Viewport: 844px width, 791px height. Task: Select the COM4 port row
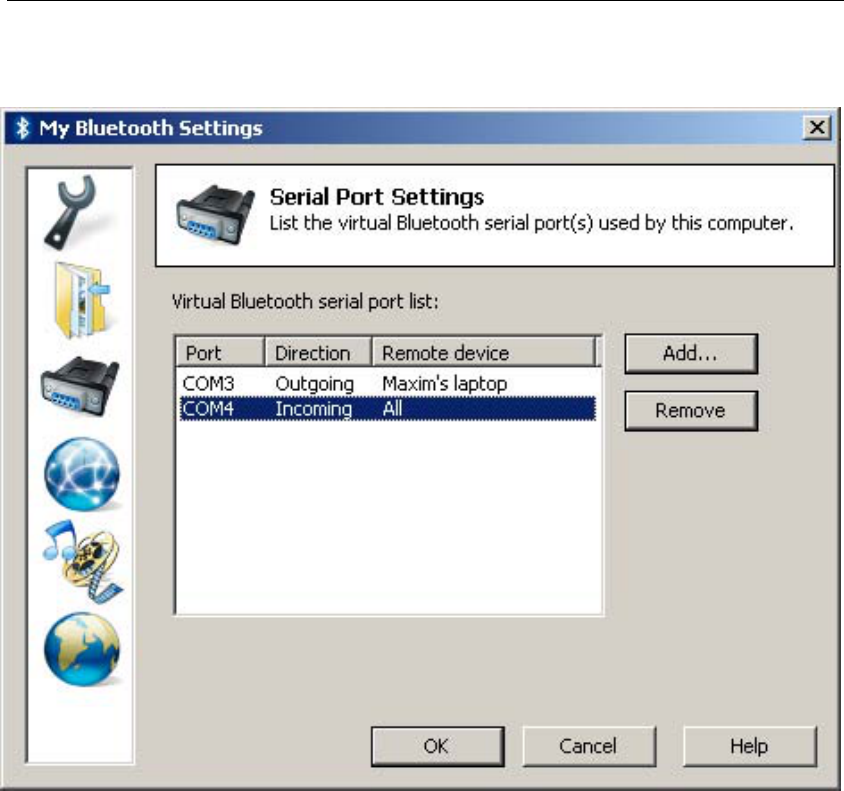388,408
